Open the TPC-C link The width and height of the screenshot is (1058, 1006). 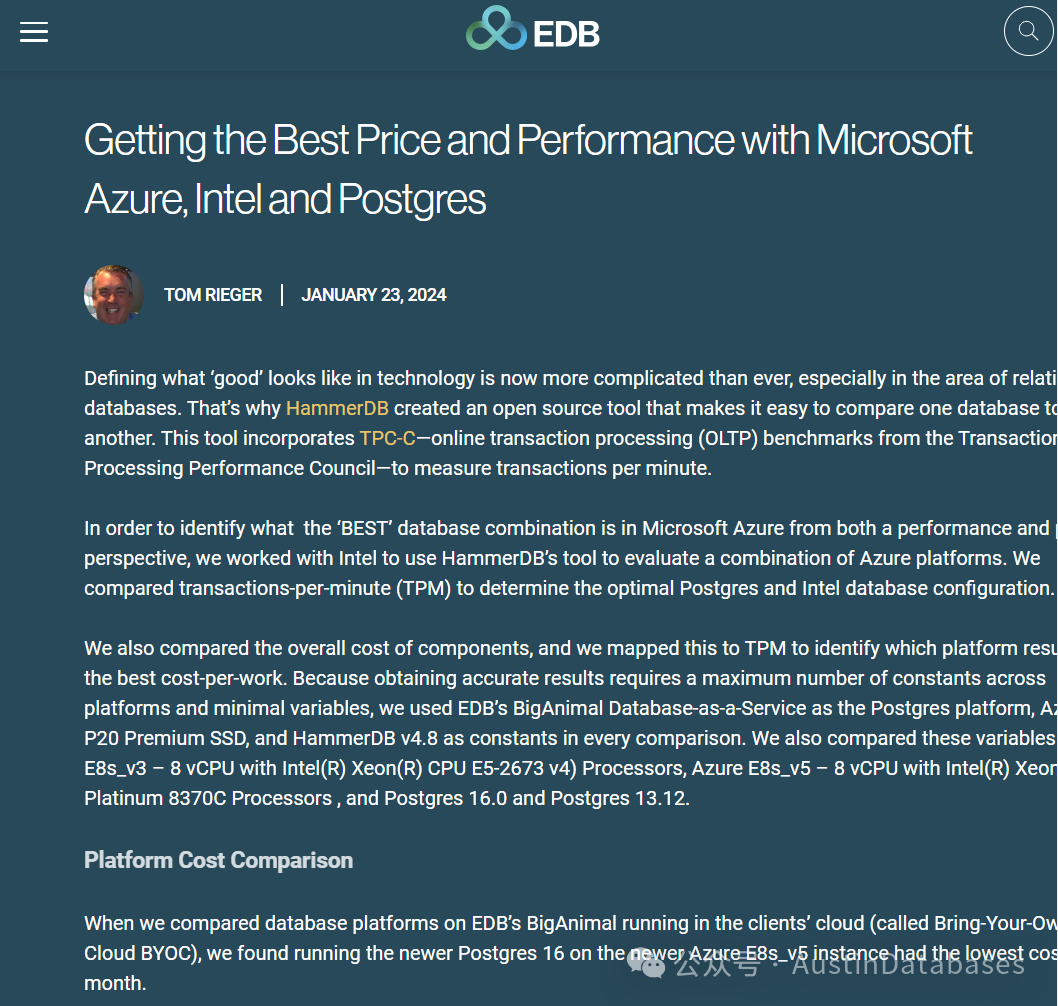coord(387,439)
